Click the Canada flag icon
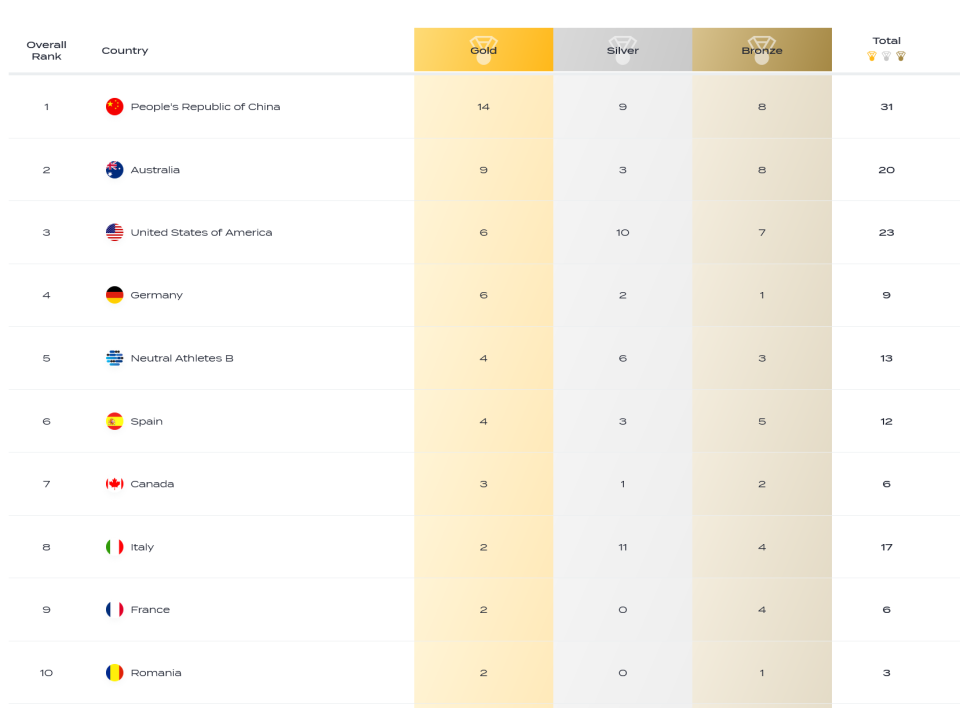 [x=114, y=484]
